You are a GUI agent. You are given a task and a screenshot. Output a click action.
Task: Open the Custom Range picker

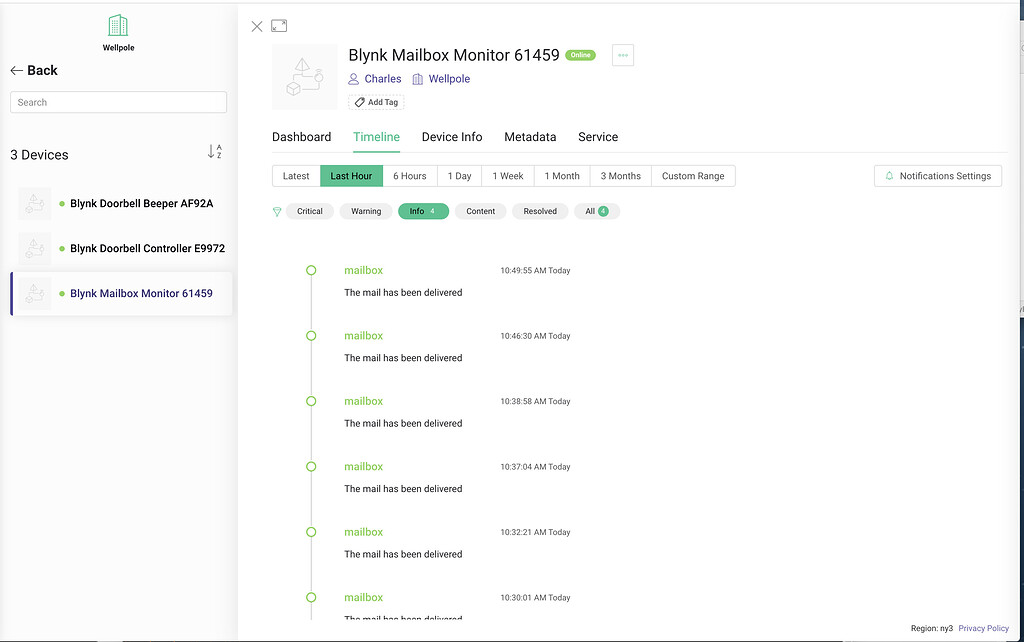tap(693, 176)
